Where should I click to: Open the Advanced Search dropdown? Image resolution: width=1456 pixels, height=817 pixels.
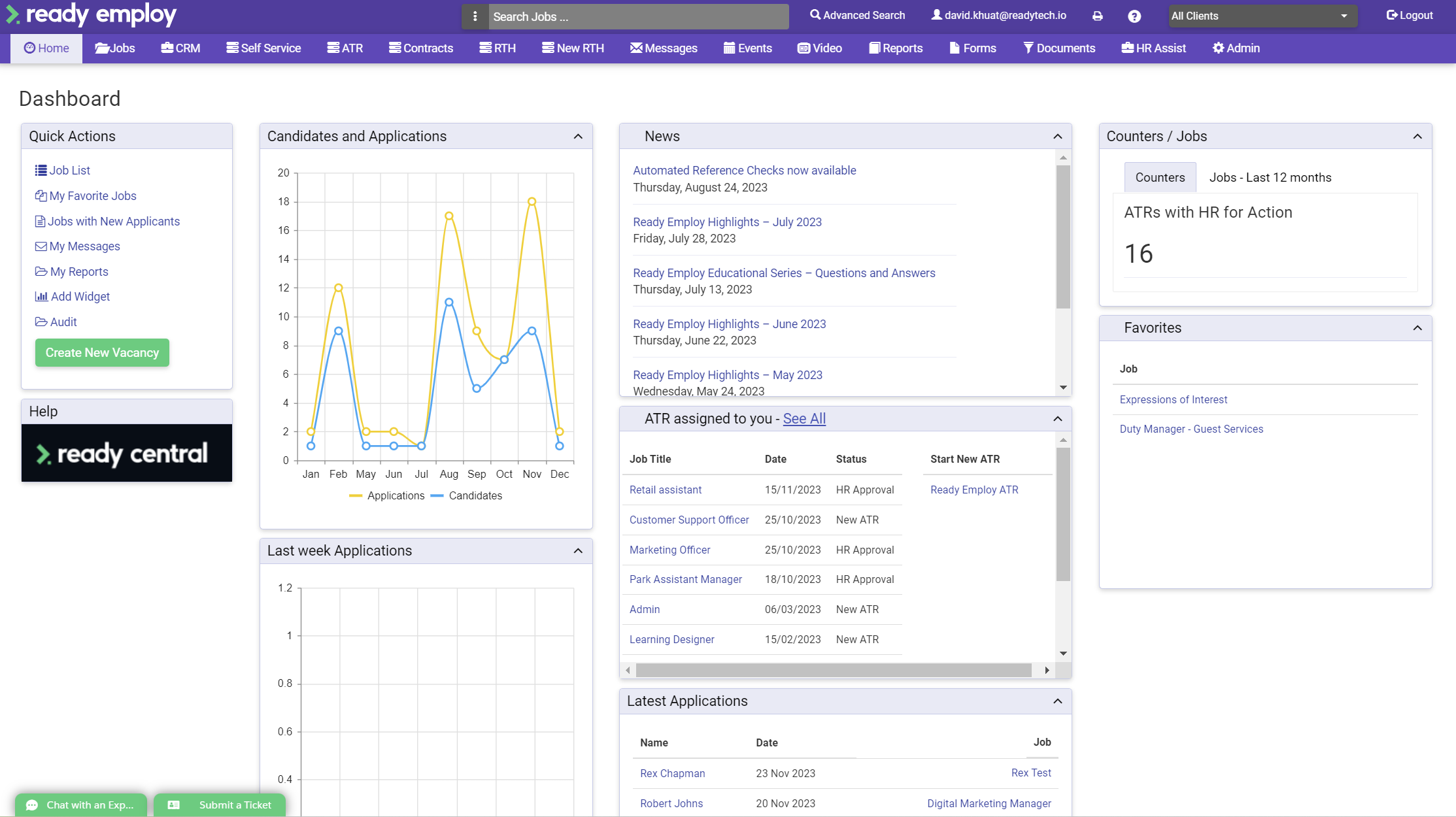[x=858, y=15]
